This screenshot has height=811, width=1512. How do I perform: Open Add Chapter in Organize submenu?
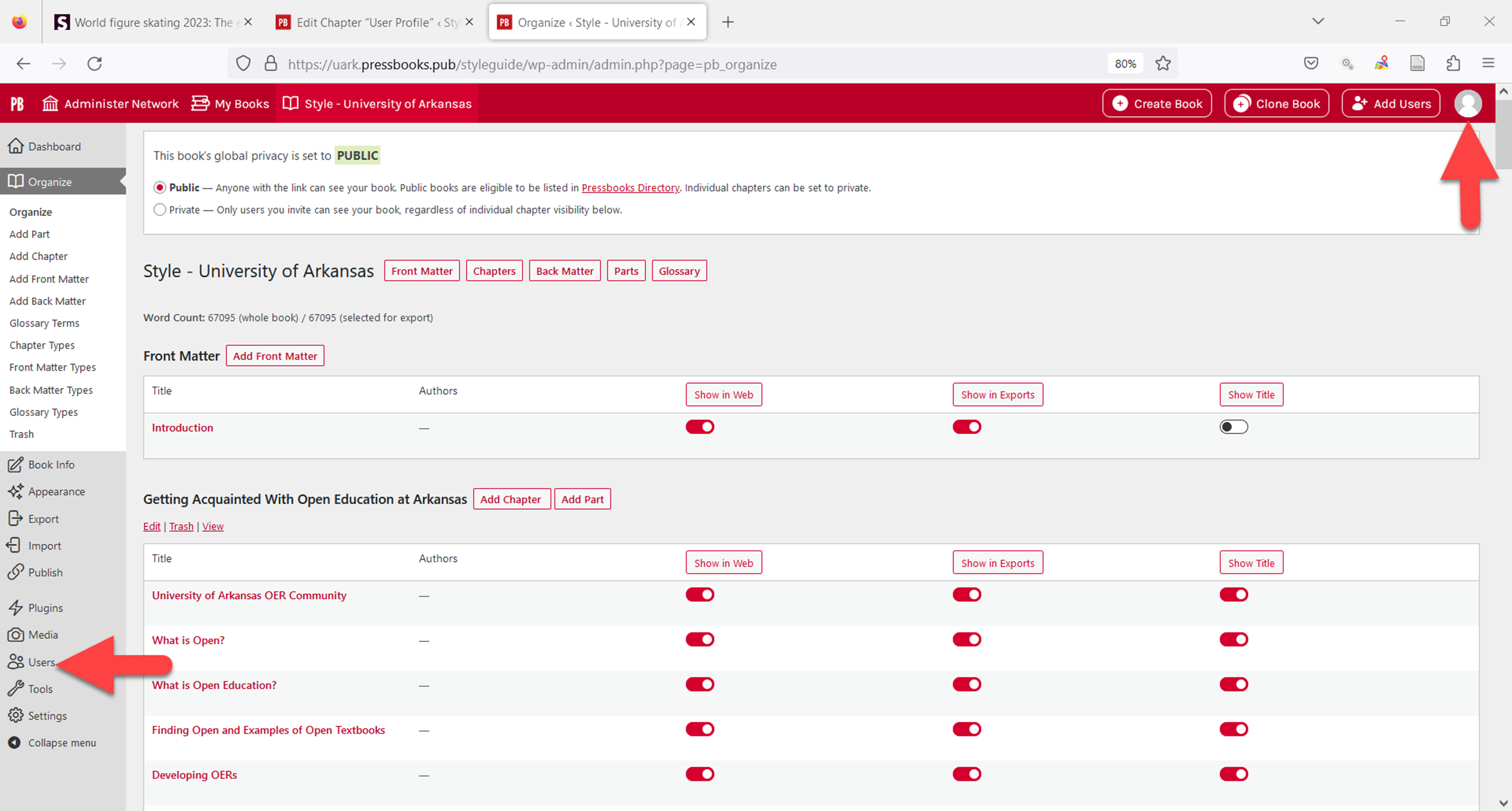click(38, 256)
